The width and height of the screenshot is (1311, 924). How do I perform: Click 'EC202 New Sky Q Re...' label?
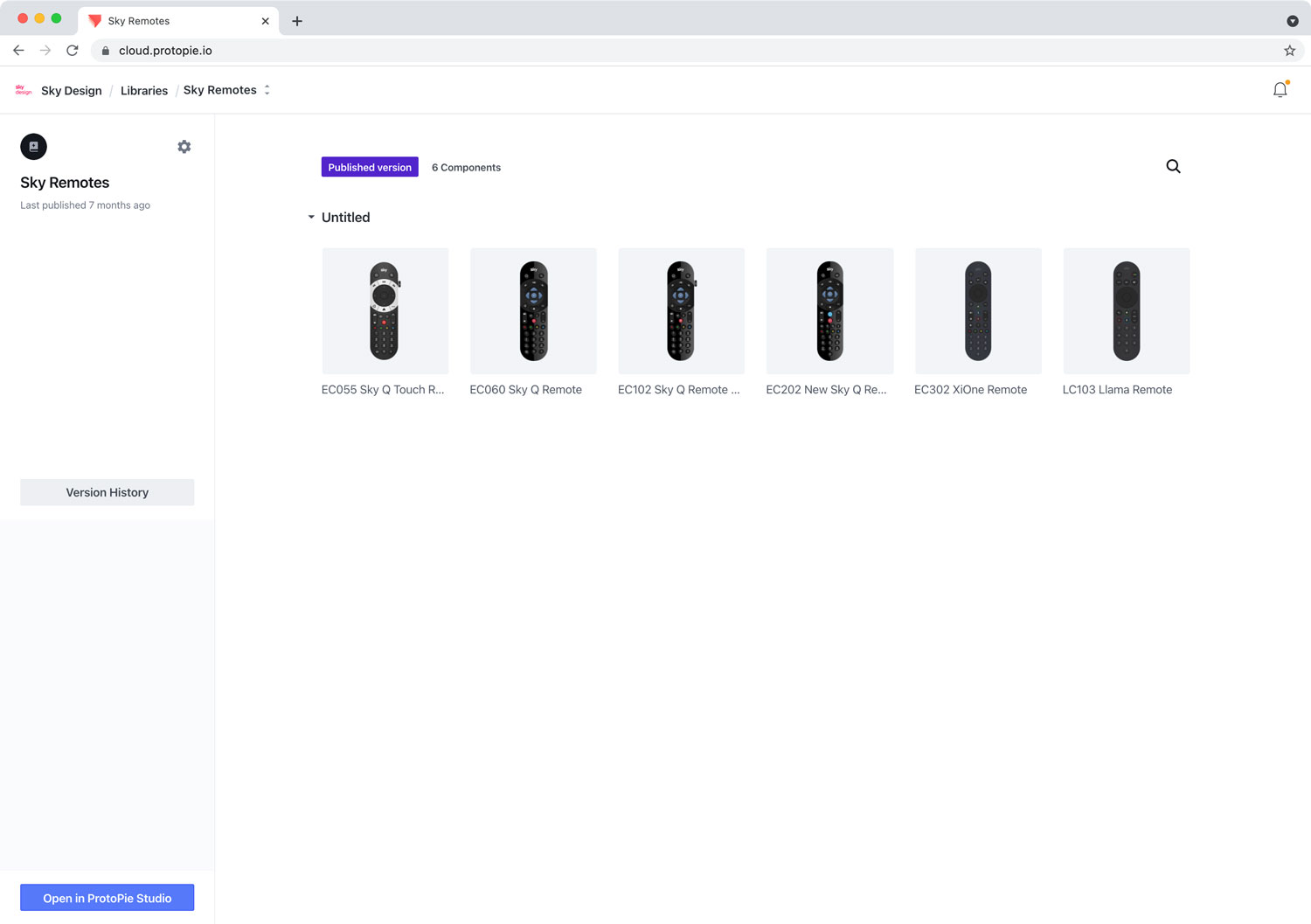coord(826,390)
